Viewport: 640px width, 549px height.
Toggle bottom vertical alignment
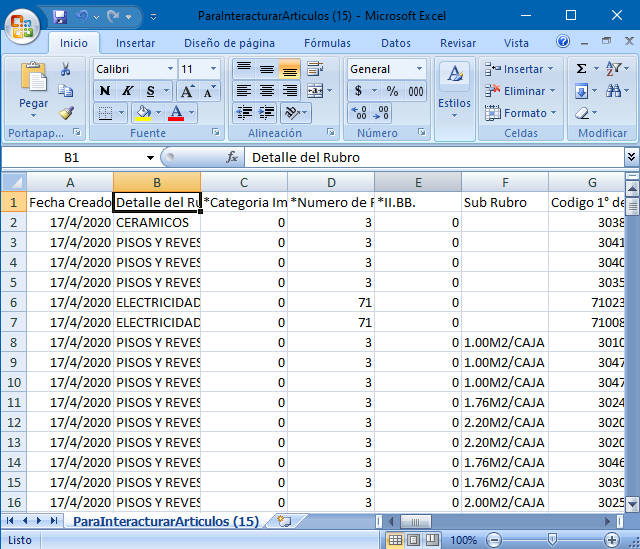[290, 69]
